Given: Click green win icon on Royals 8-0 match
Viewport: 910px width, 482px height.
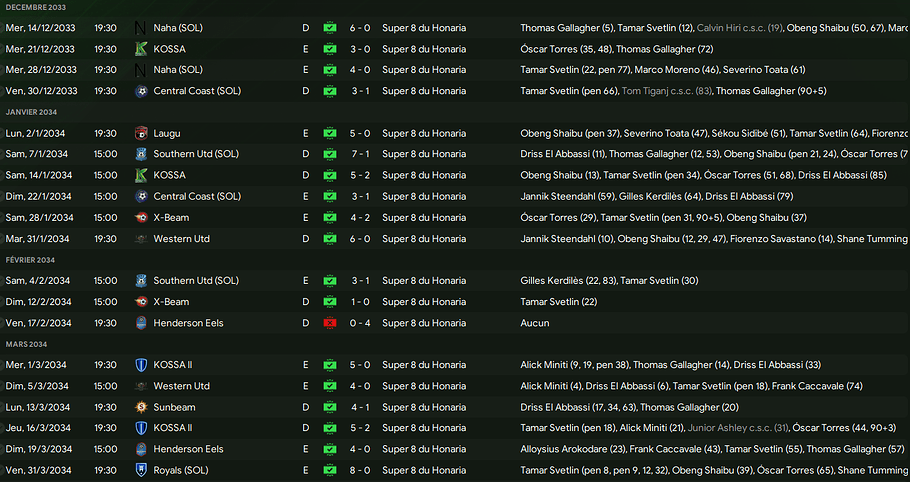Looking at the screenshot, I should [330, 470].
